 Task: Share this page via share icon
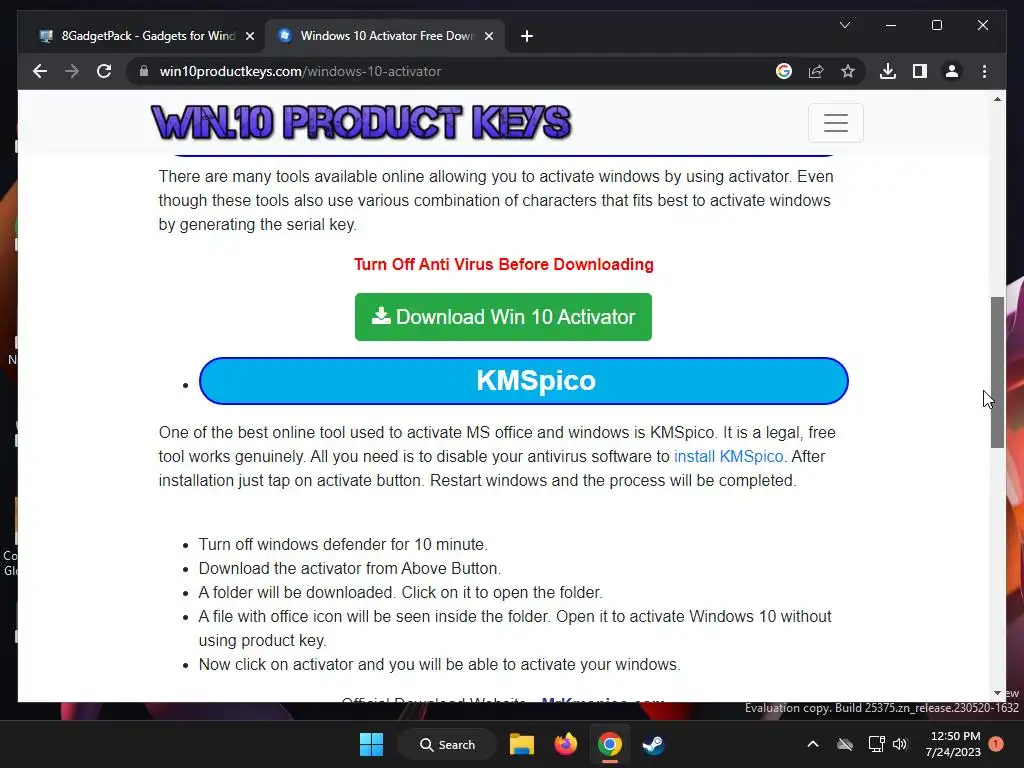(x=816, y=71)
